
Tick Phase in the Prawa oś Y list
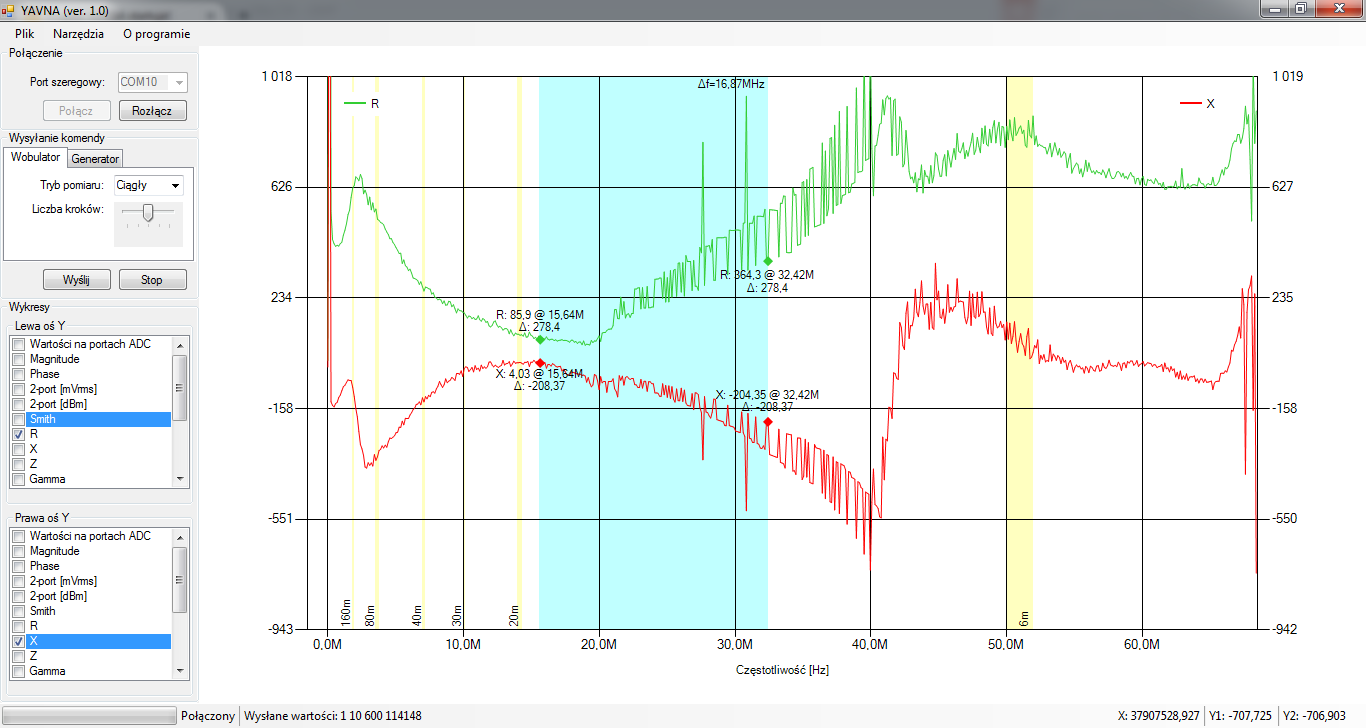tap(19, 566)
